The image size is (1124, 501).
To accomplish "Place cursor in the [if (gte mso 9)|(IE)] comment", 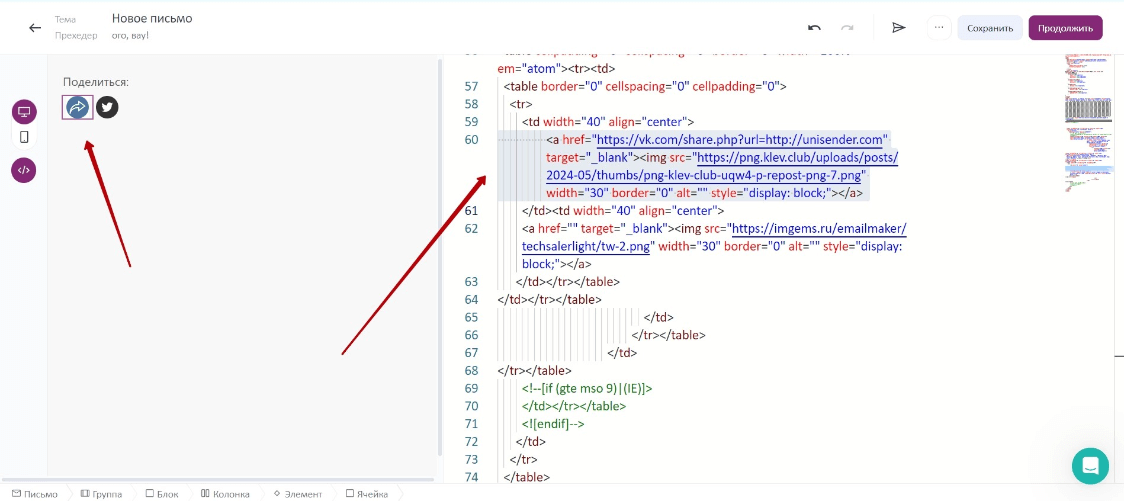I will (587, 388).
